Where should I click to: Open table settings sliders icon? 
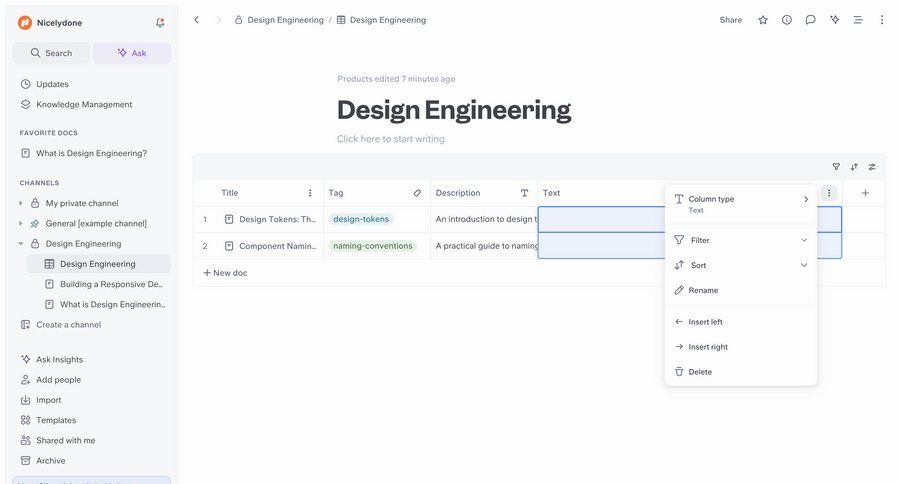pyautogui.click(x=872, y=167)
